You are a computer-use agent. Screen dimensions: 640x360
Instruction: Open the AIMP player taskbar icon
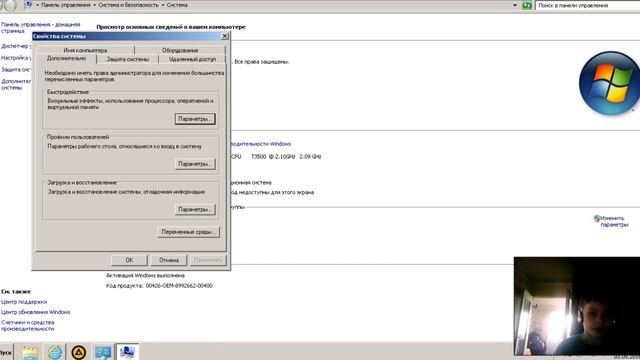click(x=78, y=352)
